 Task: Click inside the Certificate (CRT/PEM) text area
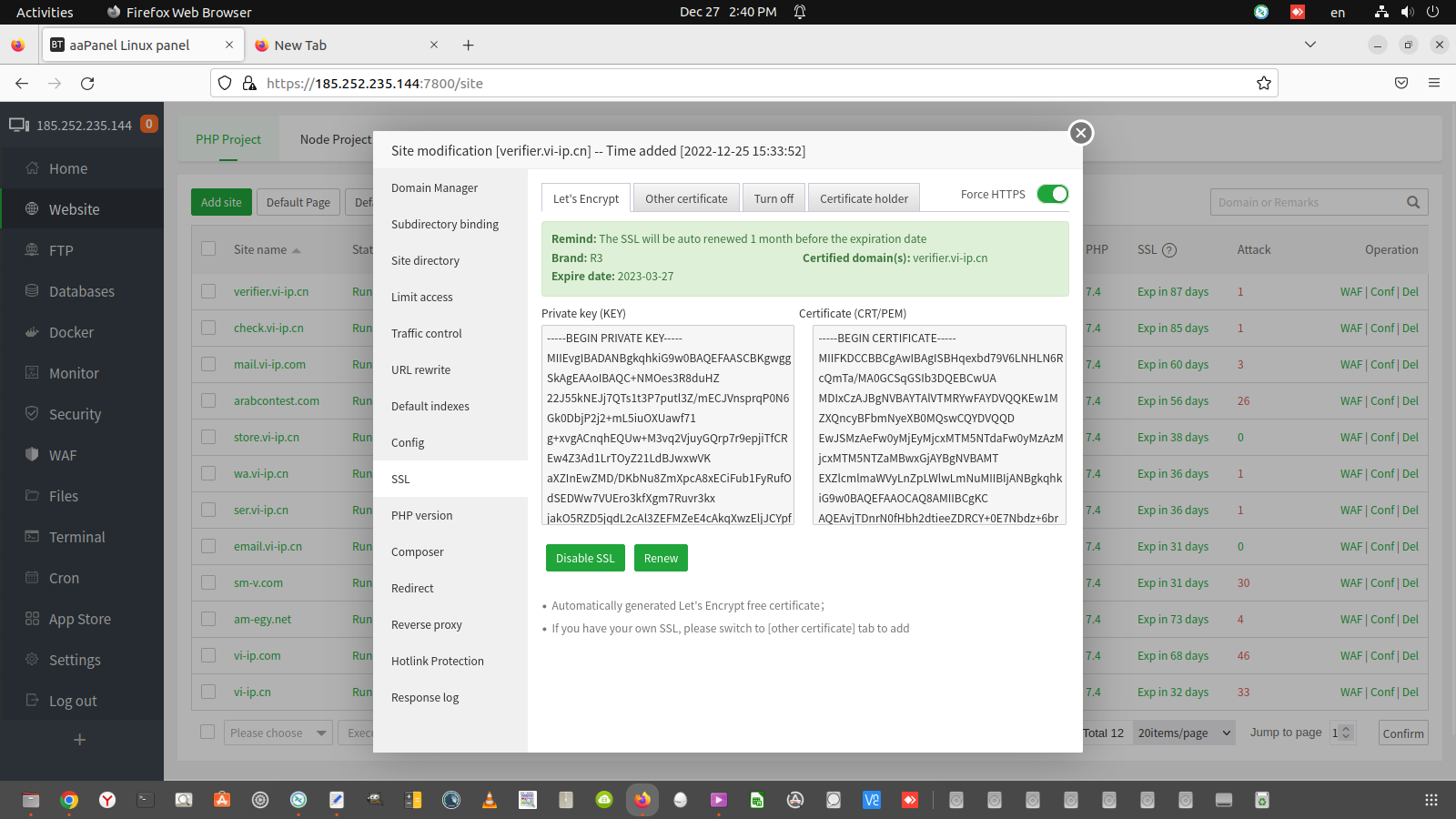tap(939, 425)
